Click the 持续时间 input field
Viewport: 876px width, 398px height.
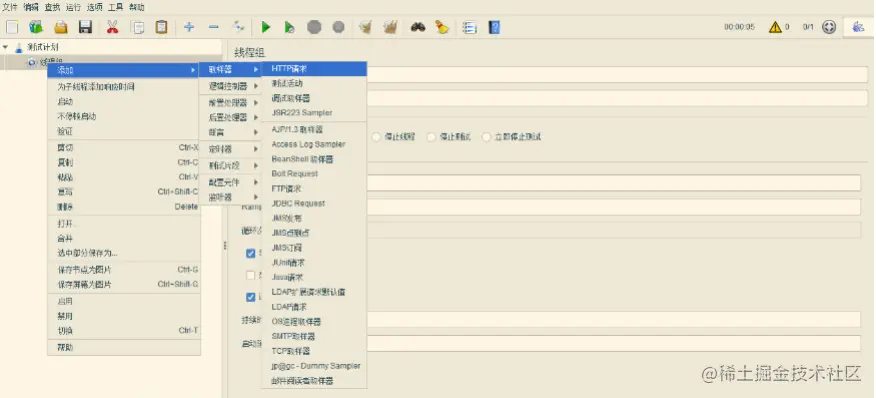coord(613,320)
